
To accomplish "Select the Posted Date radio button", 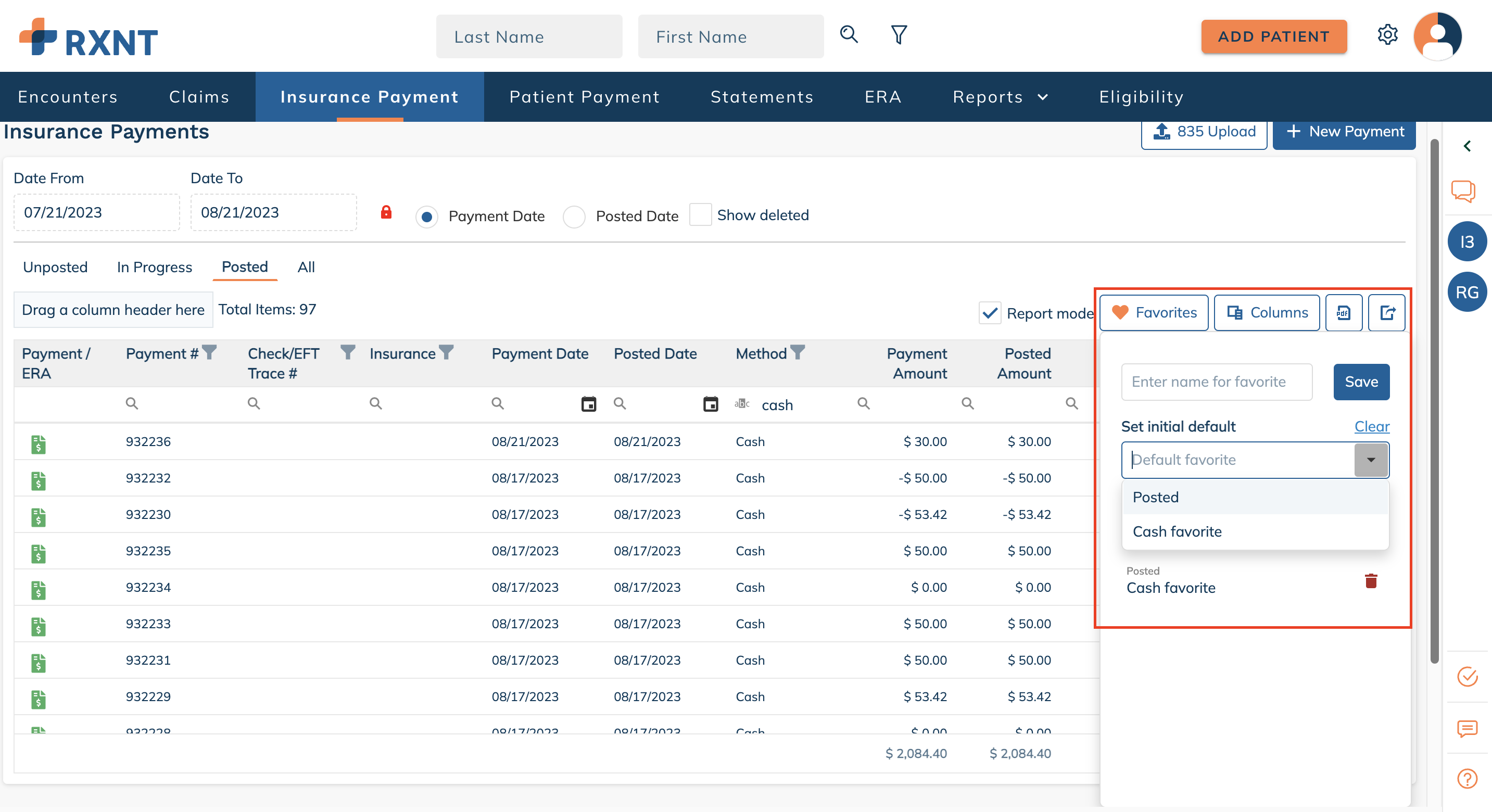I will pyautogui.click(x=573, y=217).
